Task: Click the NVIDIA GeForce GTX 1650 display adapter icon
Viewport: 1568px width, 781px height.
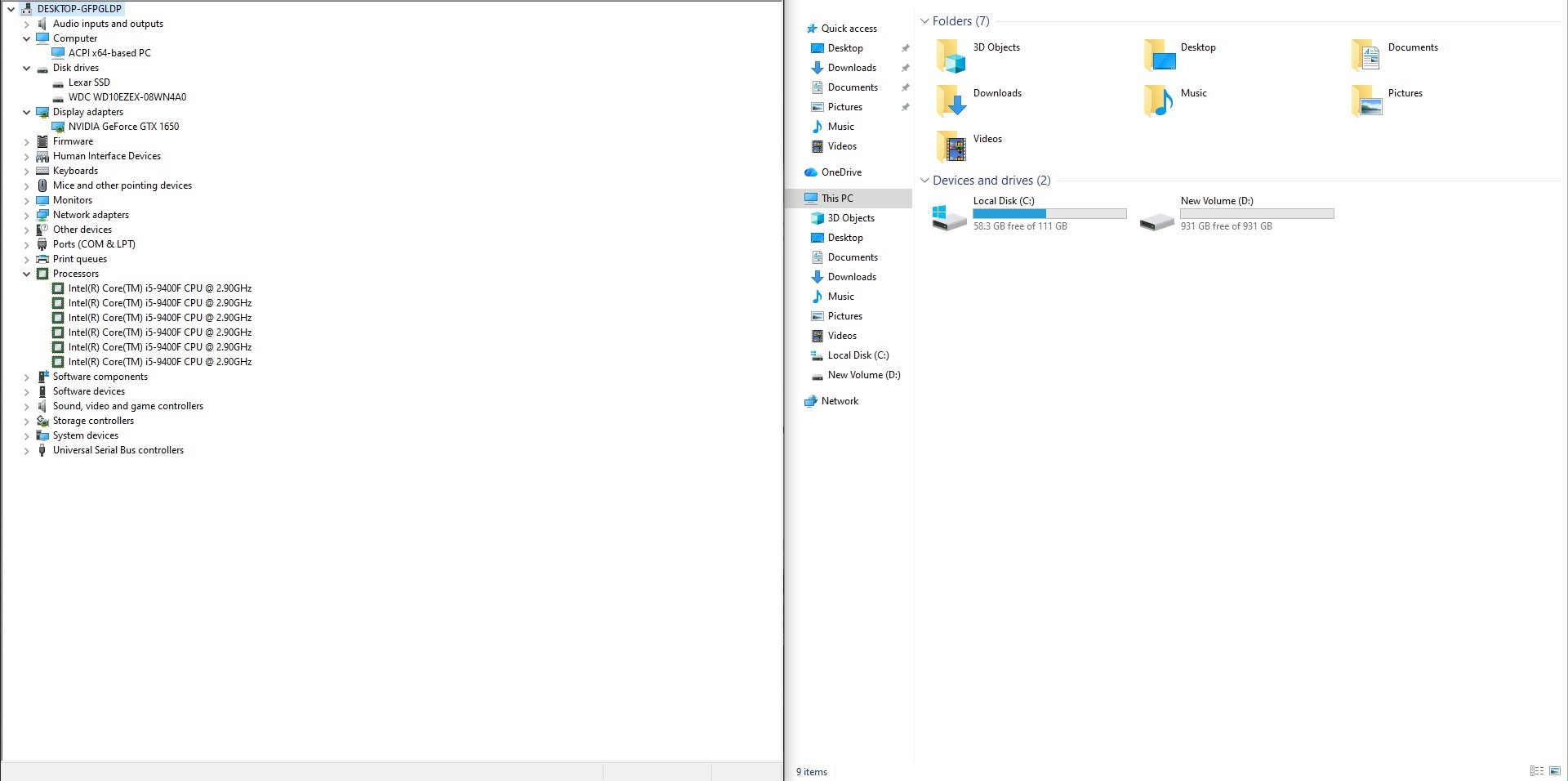Action: click(x=58, y=127)
